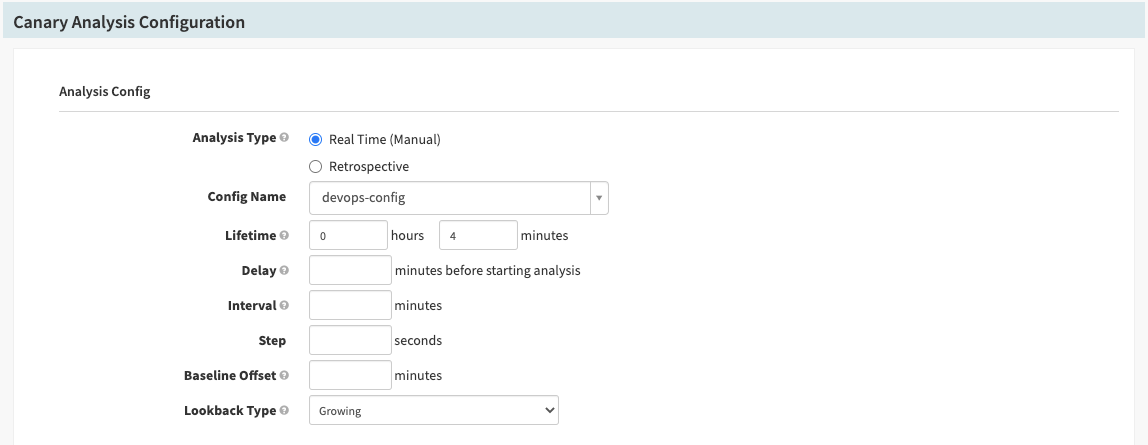
Task: Focus the Baseline Offset minutes field
Action: click(350, 375)
